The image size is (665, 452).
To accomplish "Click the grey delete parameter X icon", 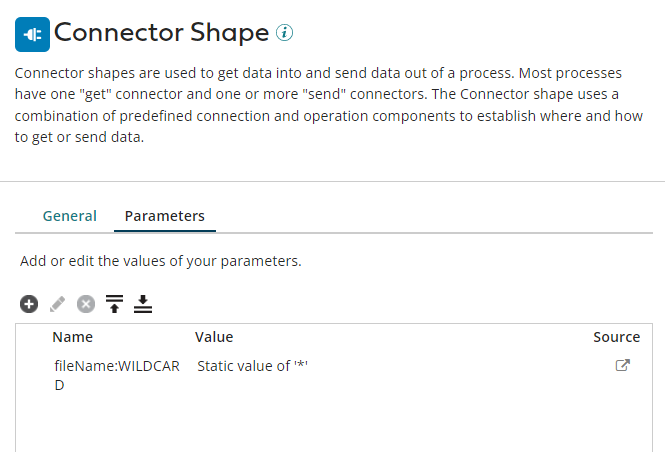I will click(86, 304).
